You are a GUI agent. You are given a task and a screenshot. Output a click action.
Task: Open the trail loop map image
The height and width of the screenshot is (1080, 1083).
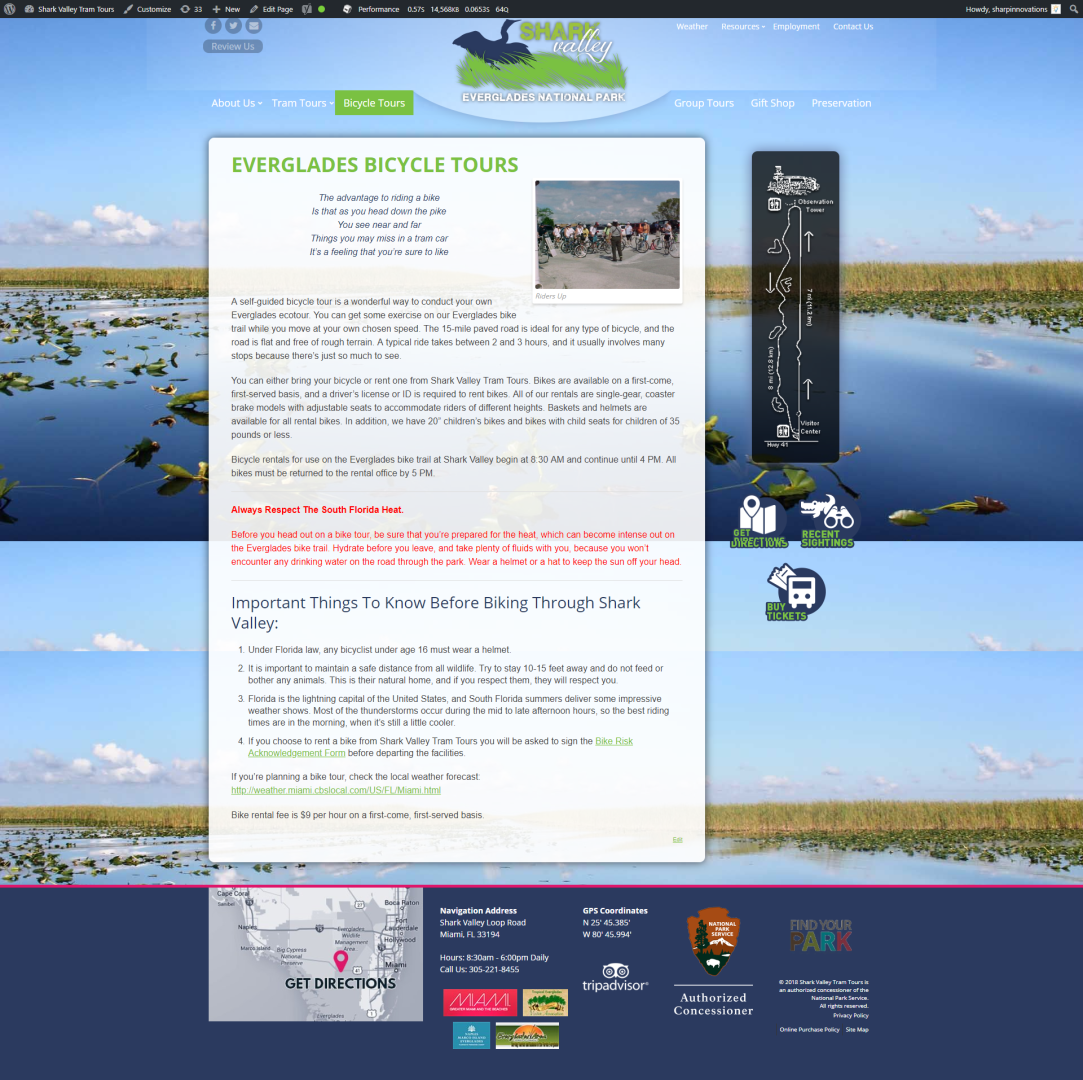pos(795,307)
